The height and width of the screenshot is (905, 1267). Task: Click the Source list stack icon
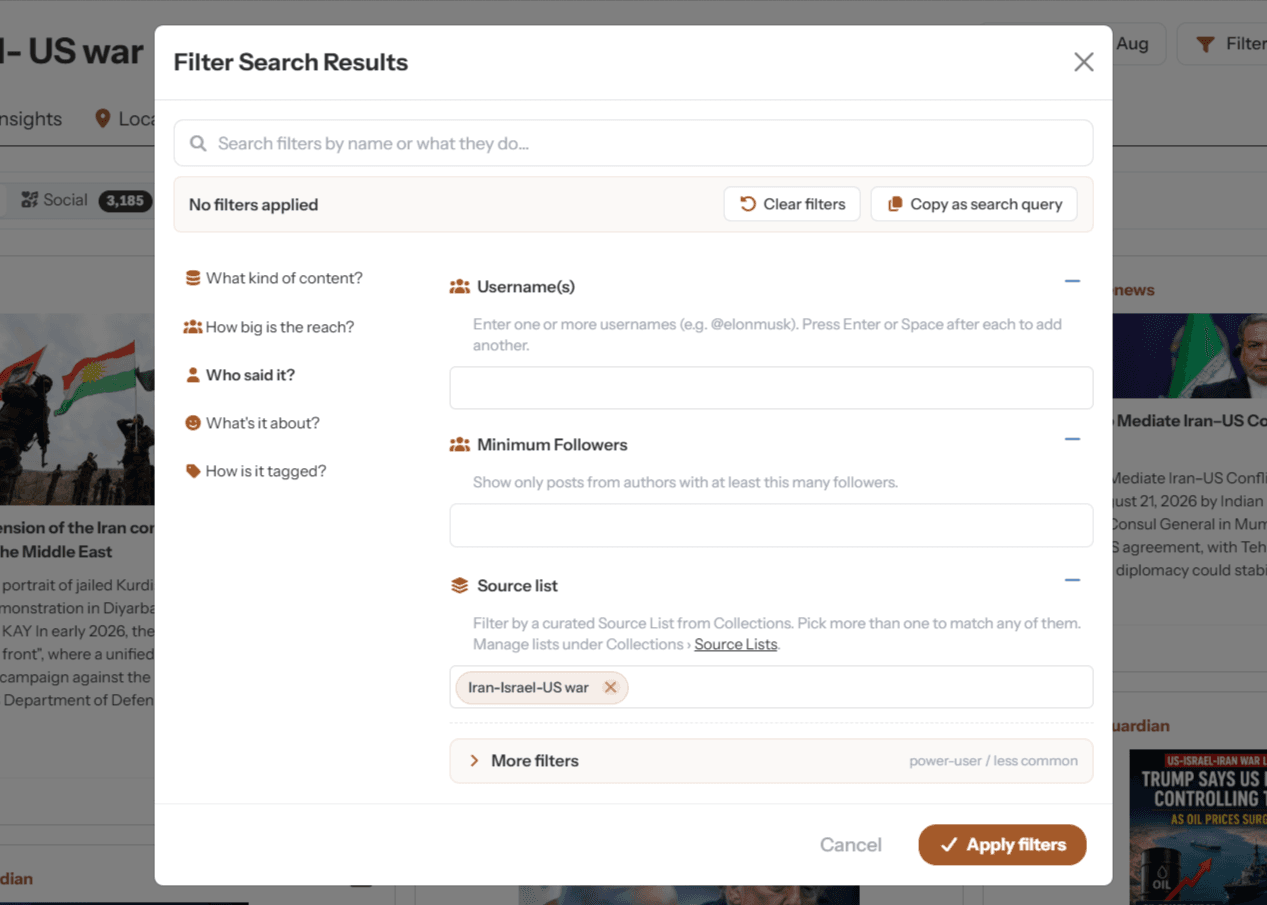460,586
